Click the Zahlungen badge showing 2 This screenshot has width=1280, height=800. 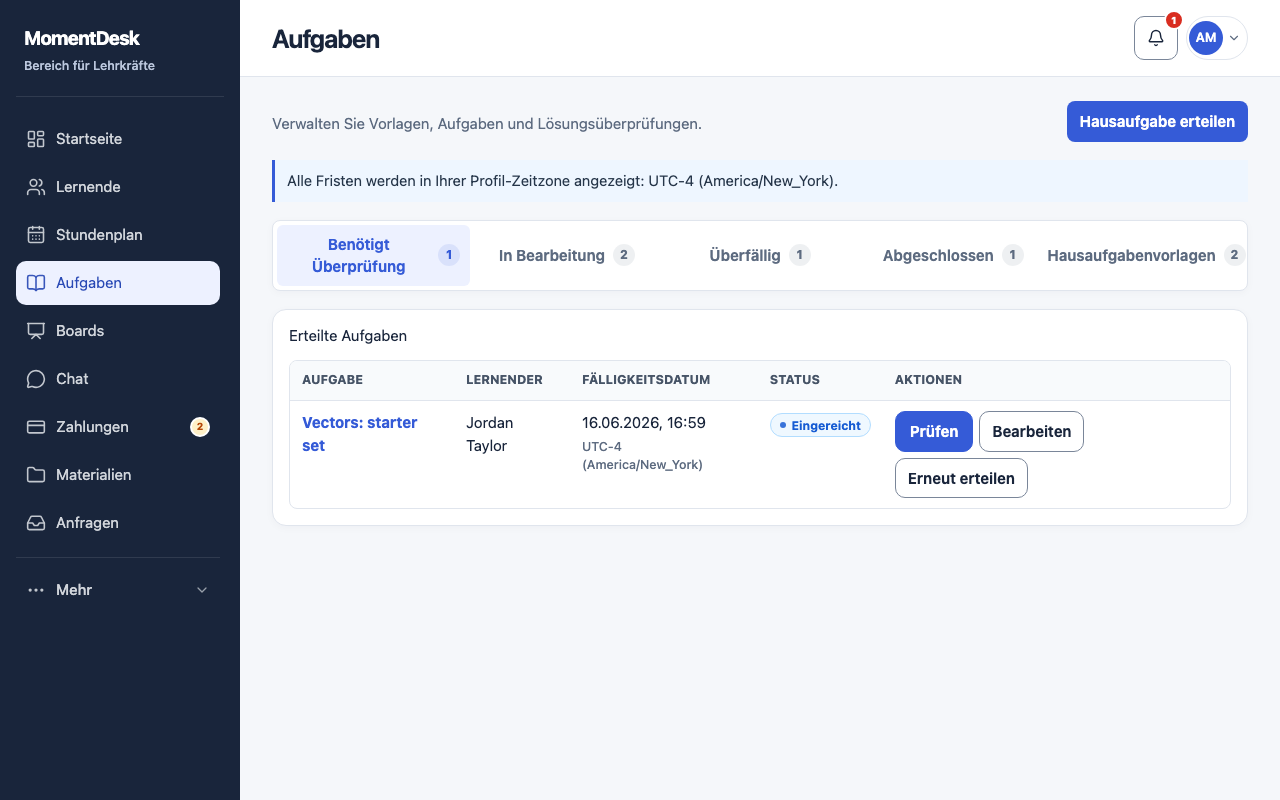point(200,427)
